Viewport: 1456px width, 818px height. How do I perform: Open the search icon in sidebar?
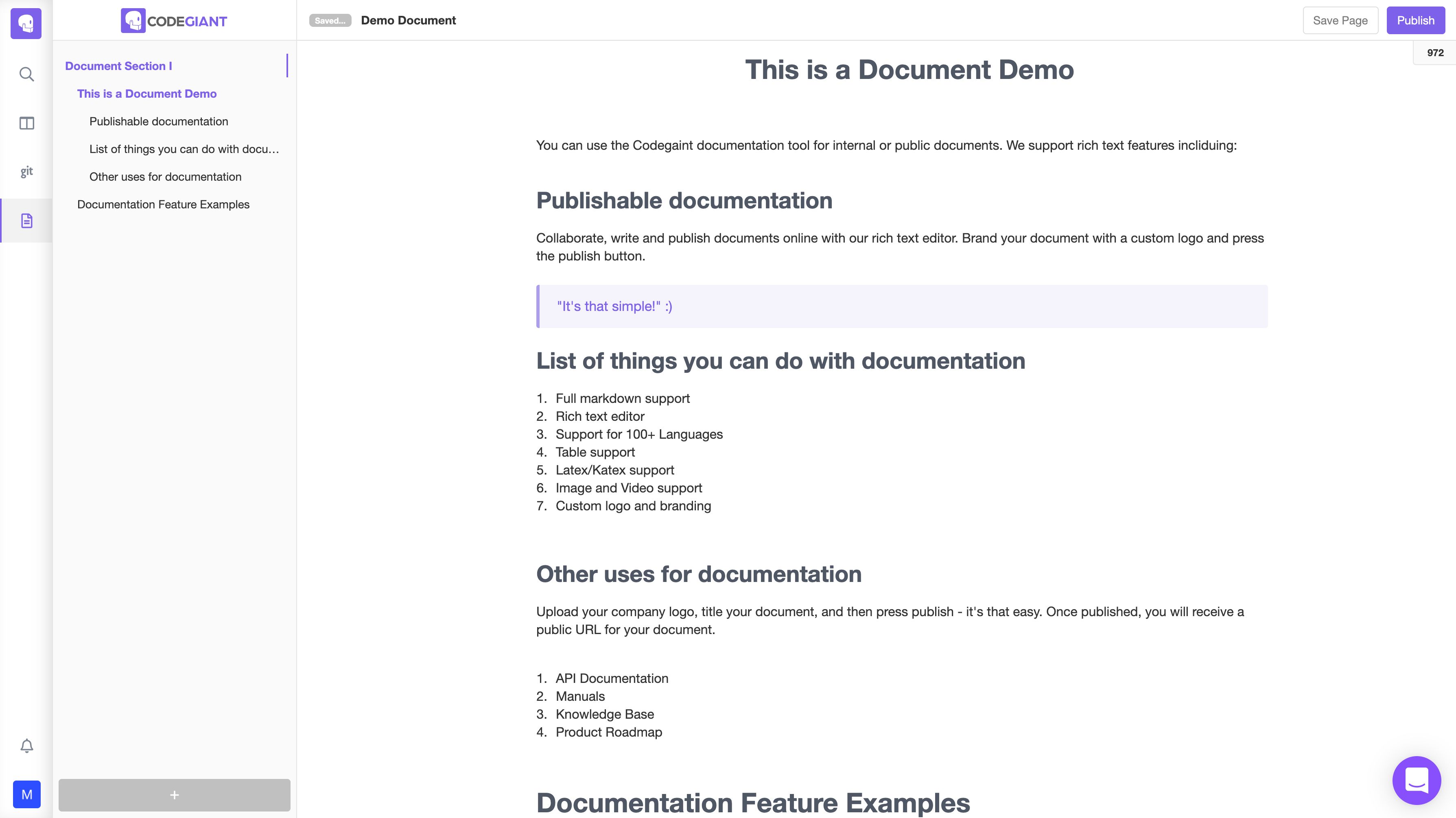(26, 74)
